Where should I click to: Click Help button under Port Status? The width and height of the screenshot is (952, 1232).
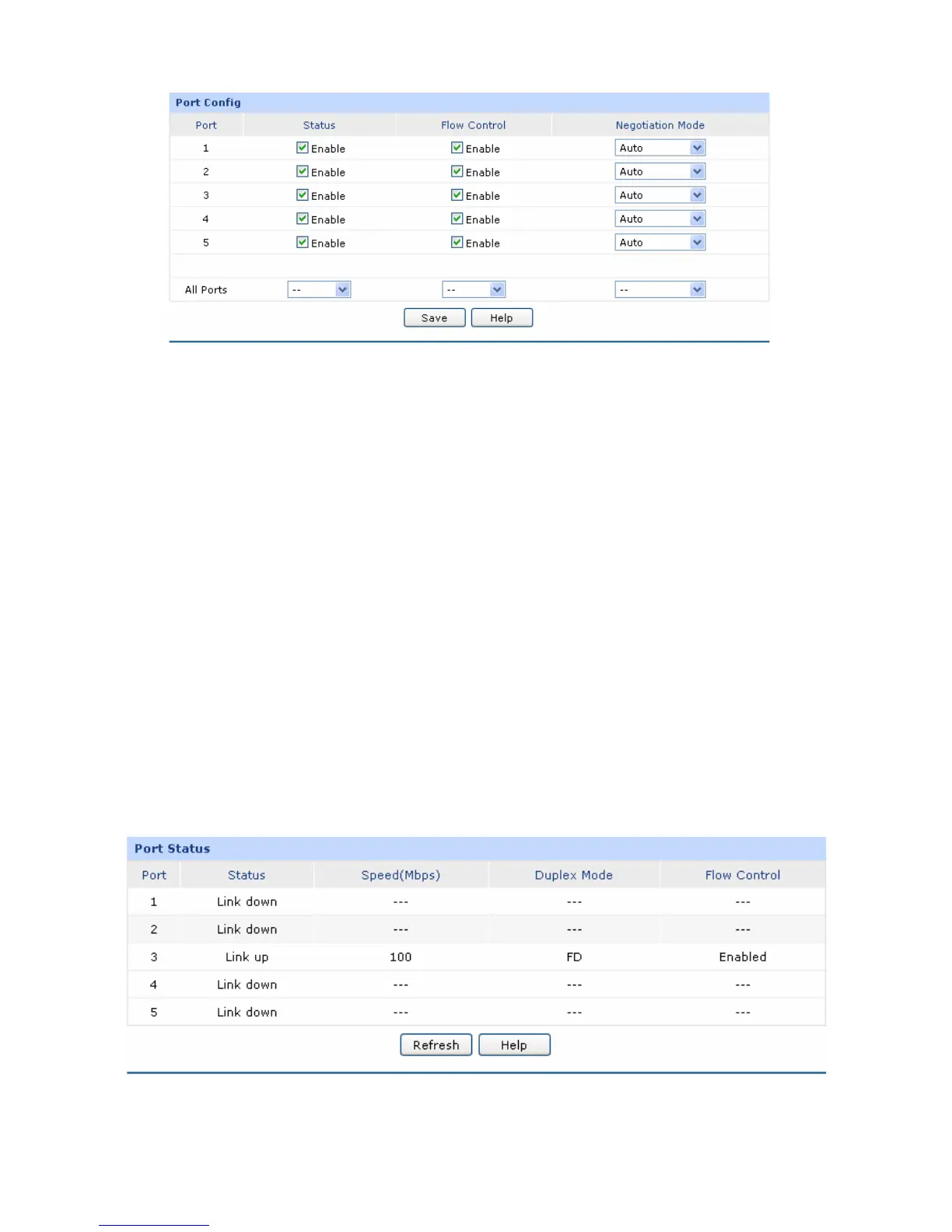click(x=514, y=1045)
